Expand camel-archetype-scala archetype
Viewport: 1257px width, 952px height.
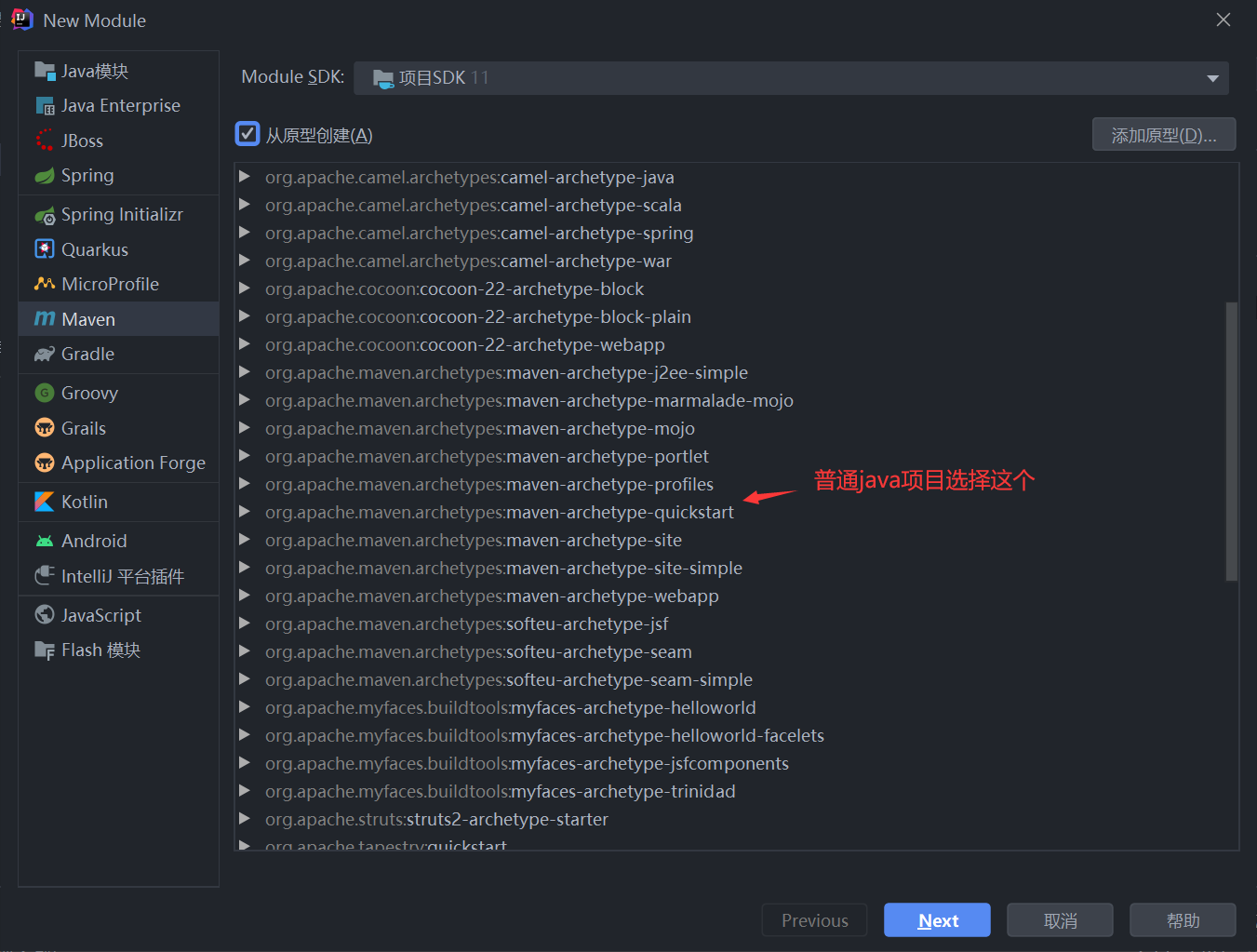coord(245,204)
